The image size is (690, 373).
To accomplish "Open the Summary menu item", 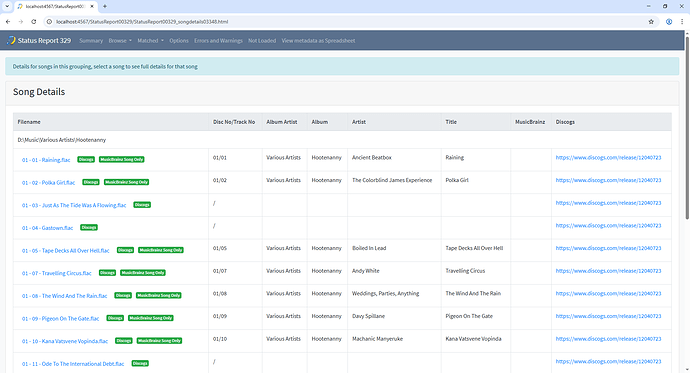I will tap(91, 40).
